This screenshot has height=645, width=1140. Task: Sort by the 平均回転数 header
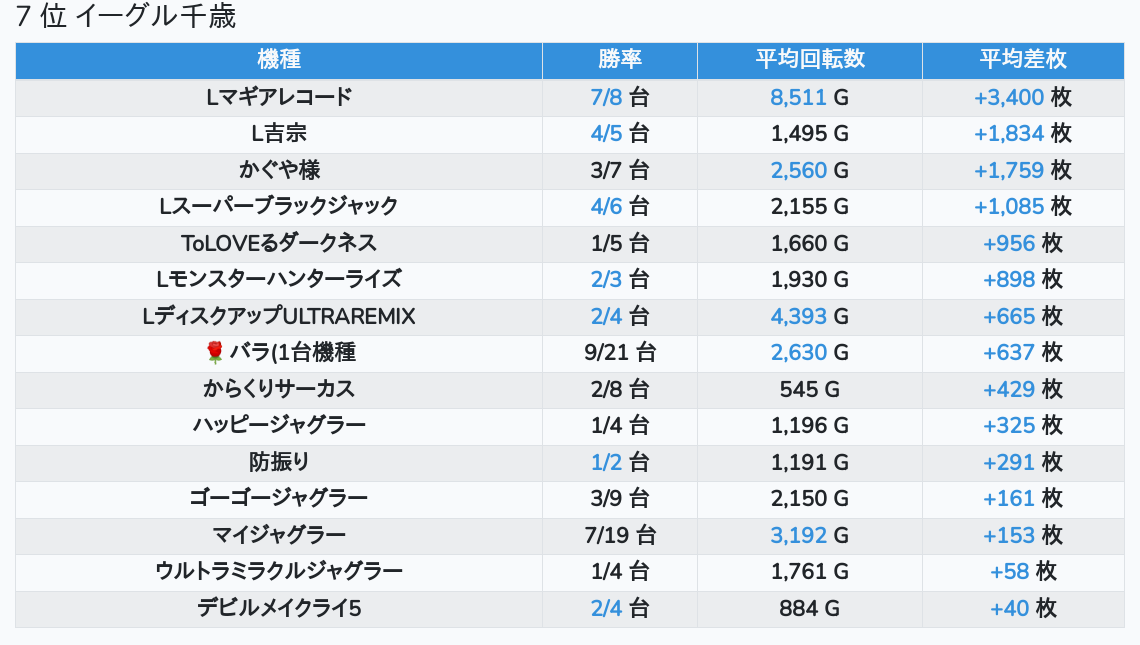(810, 60)
